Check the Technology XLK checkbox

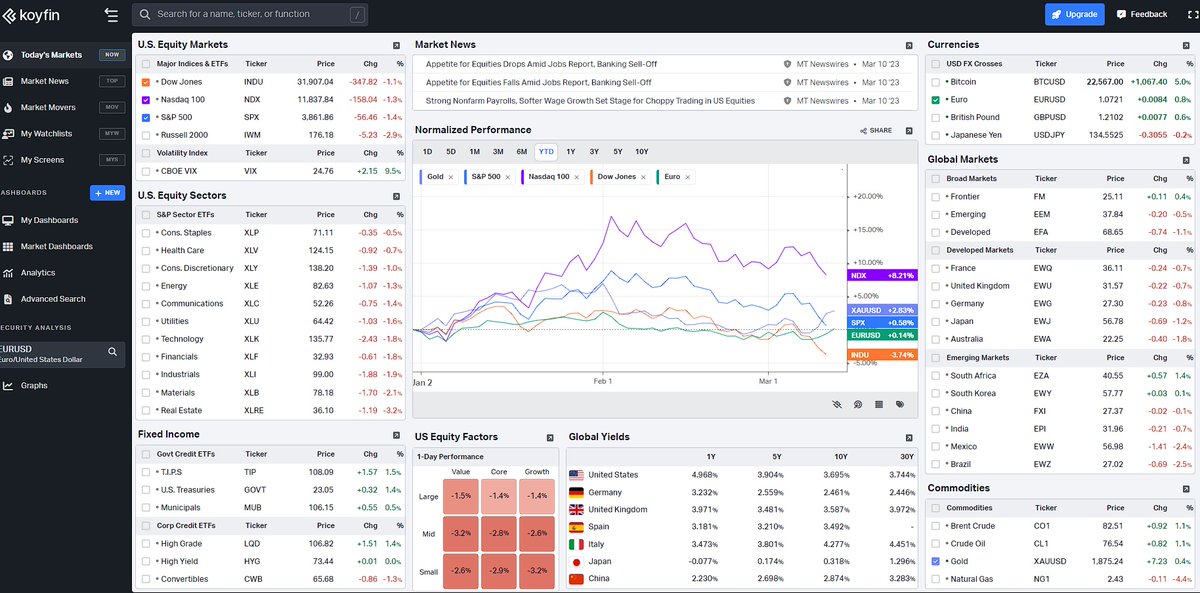[146, 339]
